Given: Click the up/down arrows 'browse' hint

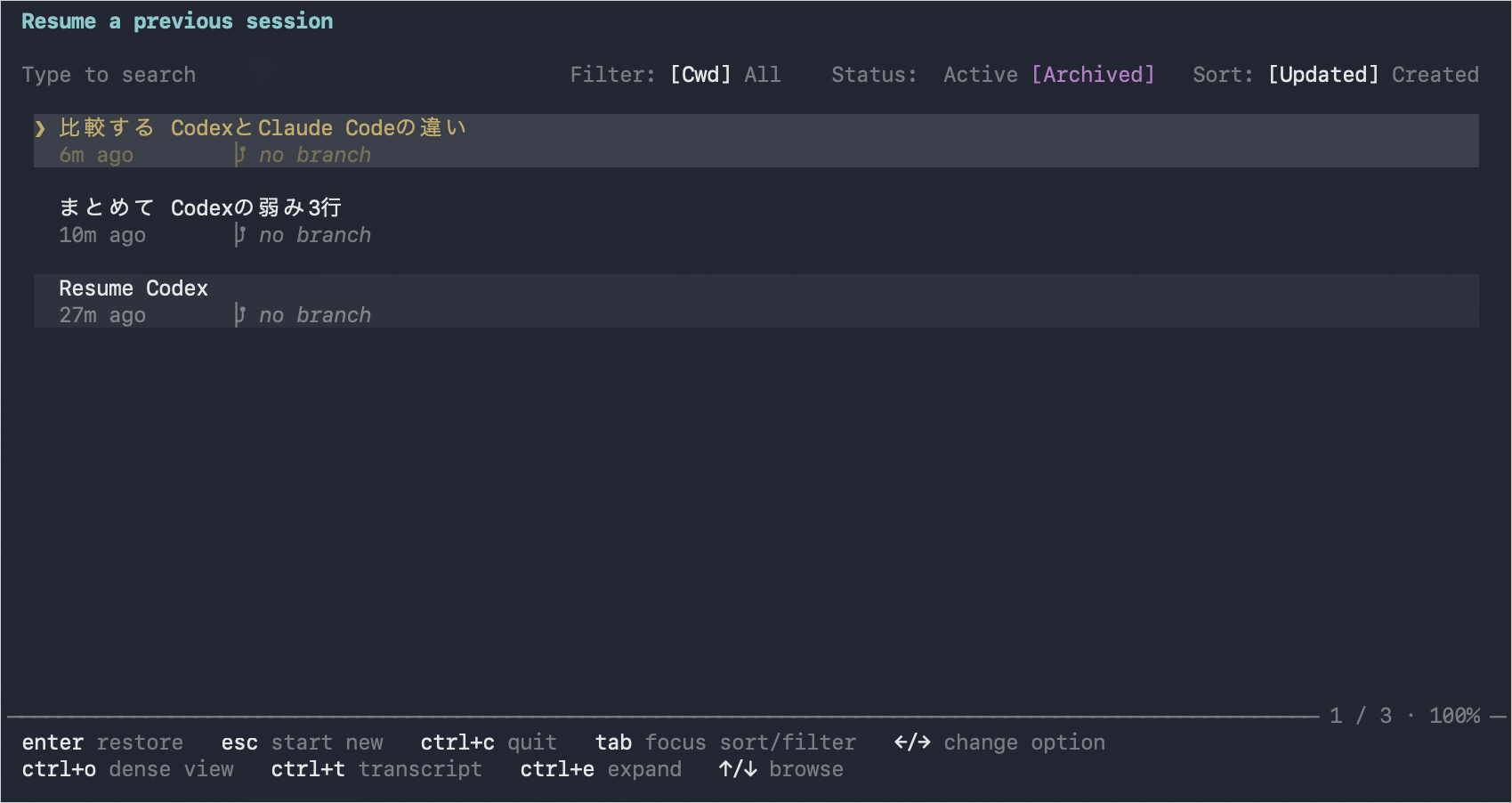Looking at the screenshot, I should pos(781,769).
